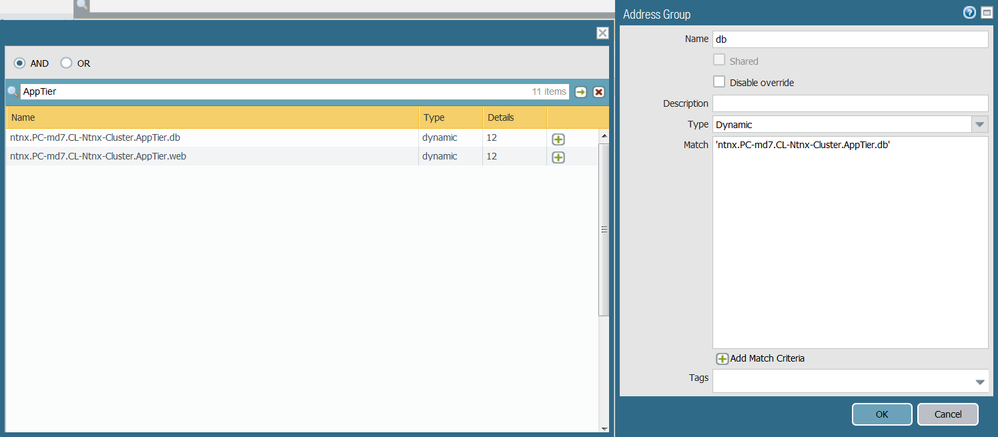This screenshot has width=998, height=437.
Task: Select the OR radio button
Action: click(67, 63)
